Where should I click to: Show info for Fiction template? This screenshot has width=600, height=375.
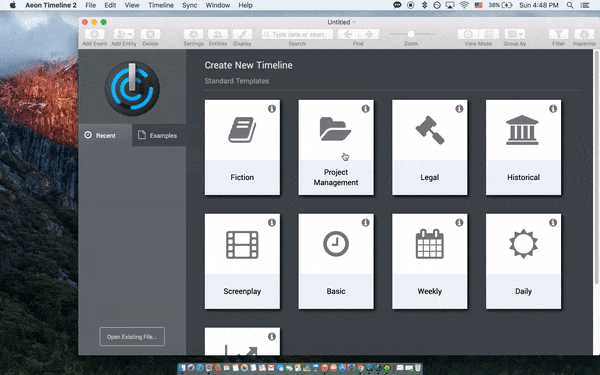[272, 109]
